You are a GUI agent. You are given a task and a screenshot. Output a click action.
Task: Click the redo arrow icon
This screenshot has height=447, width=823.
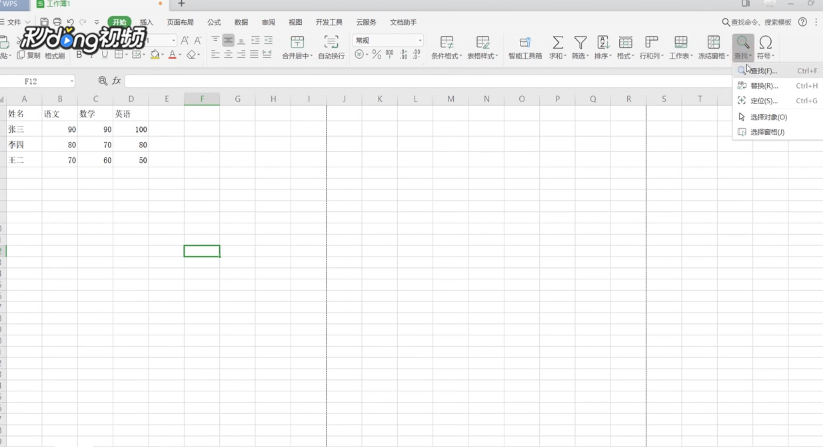click(82, 22)
